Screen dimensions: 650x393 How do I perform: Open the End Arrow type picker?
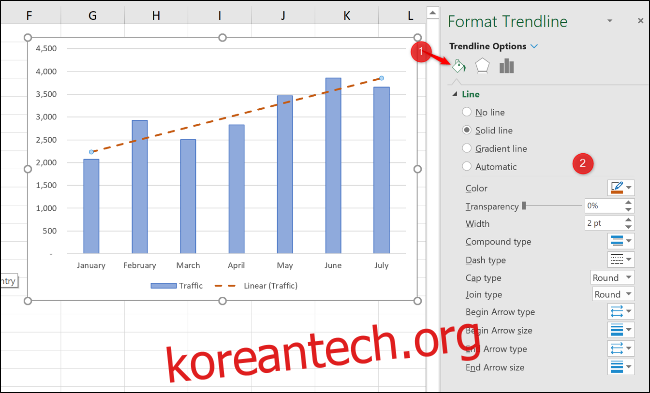pos(621,348)
